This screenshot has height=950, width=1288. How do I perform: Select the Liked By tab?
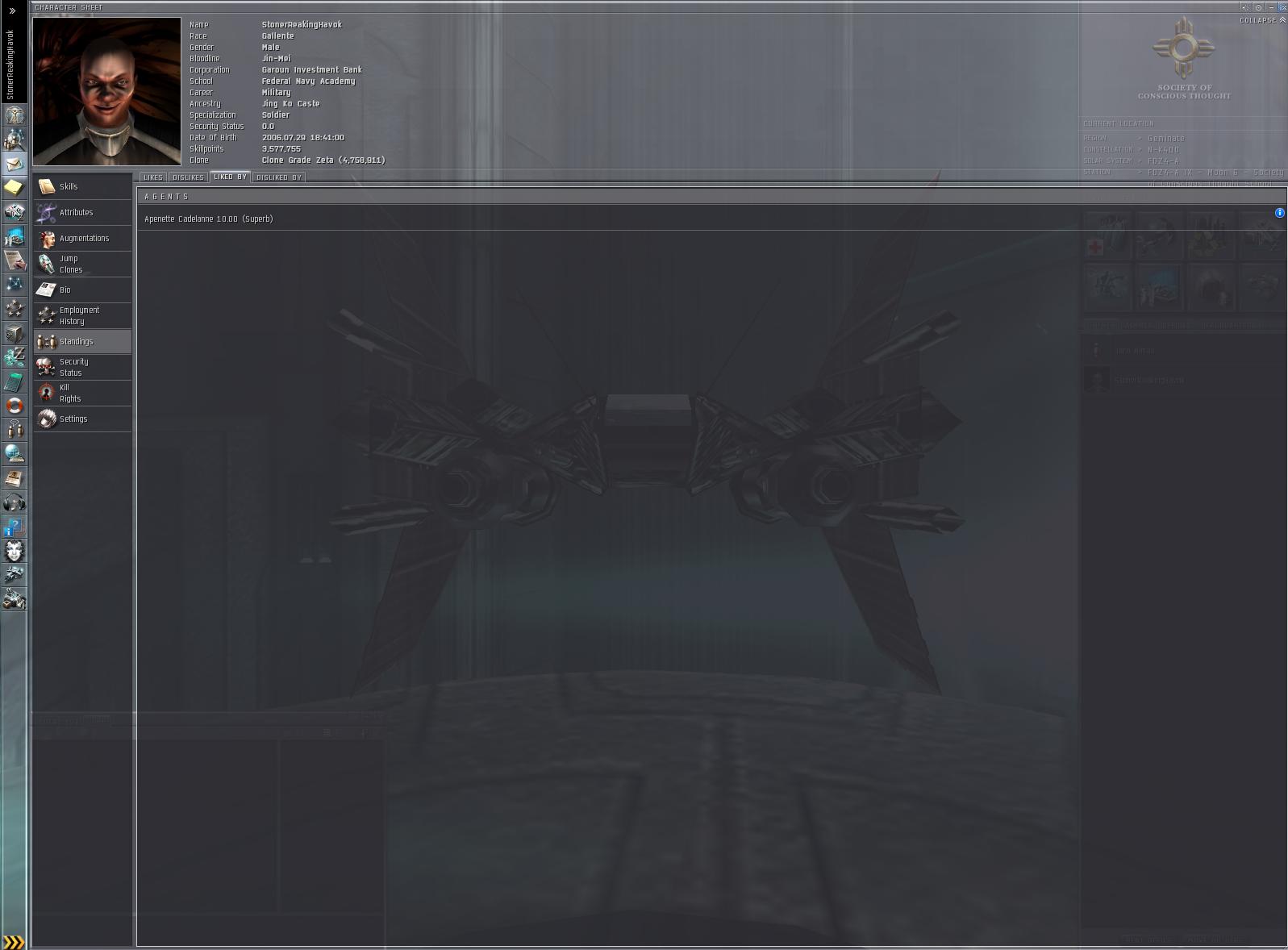[230, 177]
